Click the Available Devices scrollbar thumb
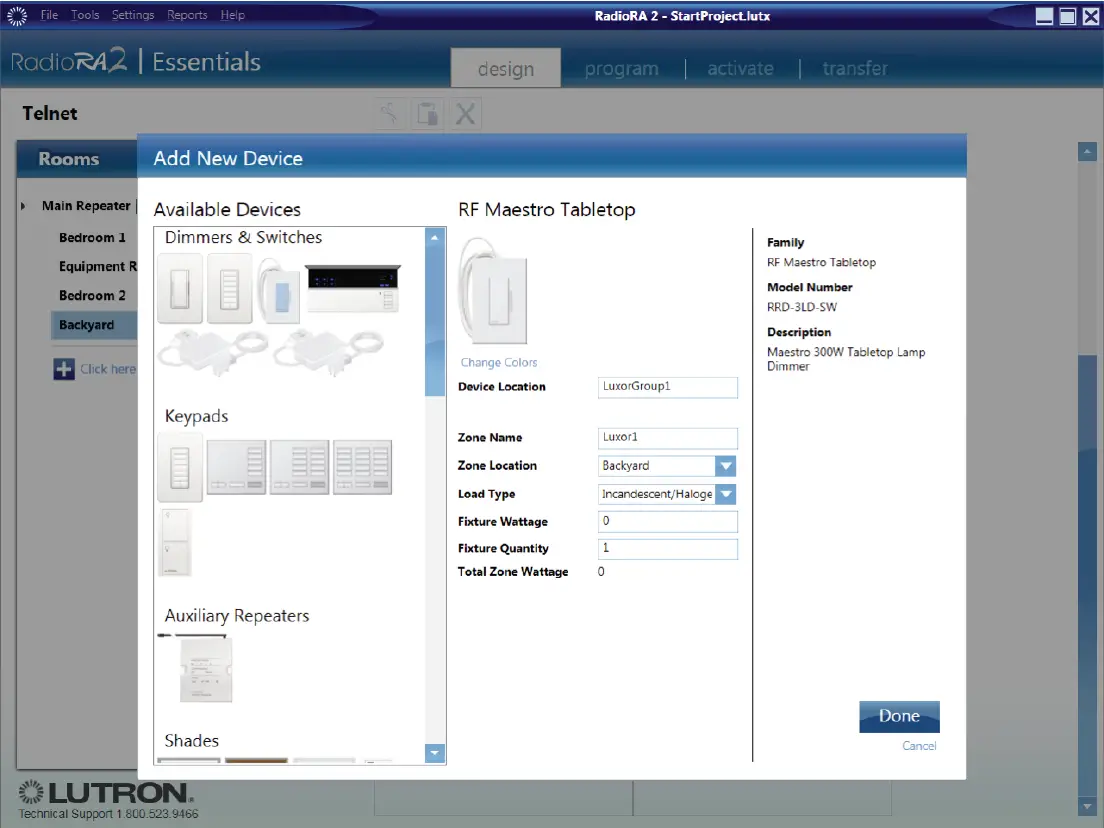Image resolution: width=1104 pixels, height=828 pixels. click(x=434, y=322)
